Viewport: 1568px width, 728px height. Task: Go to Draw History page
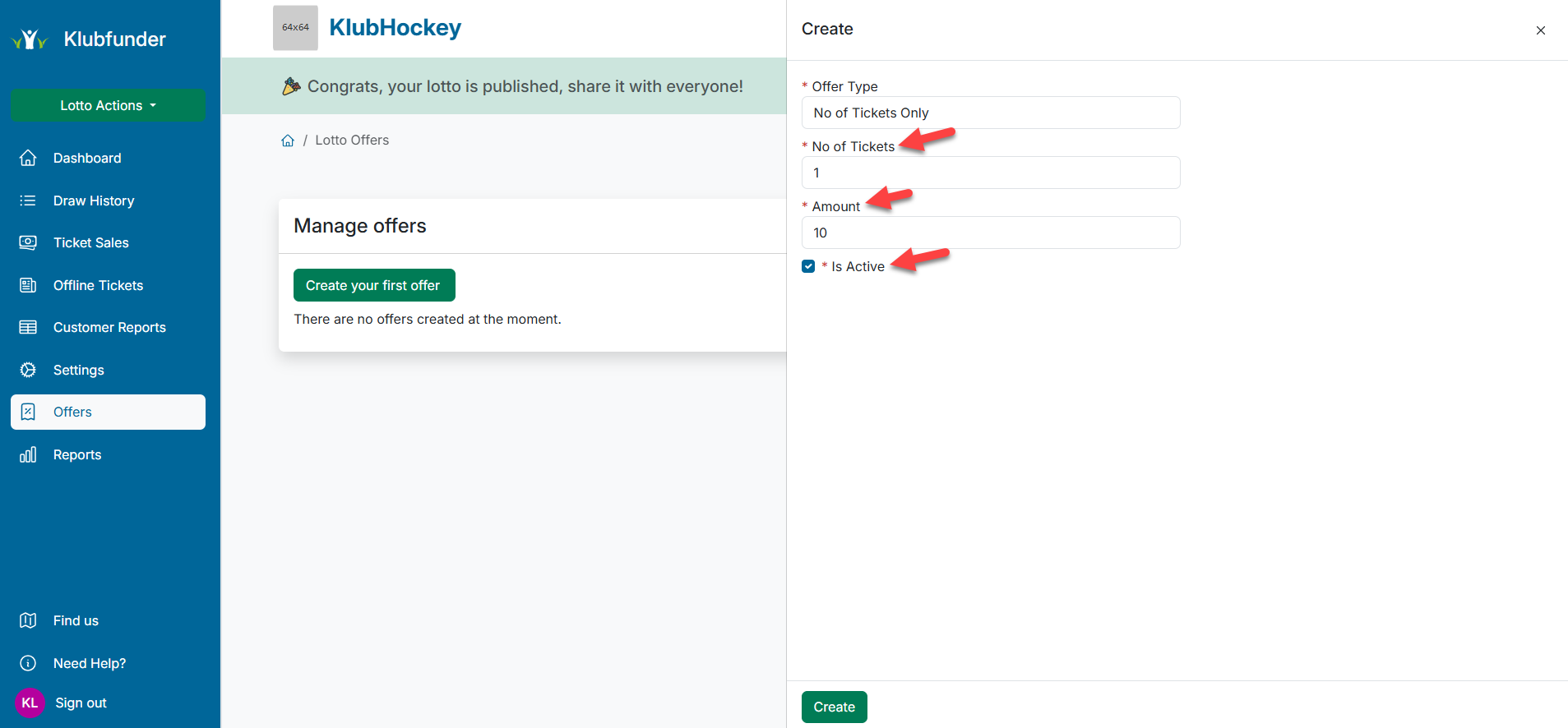[94, 200]
